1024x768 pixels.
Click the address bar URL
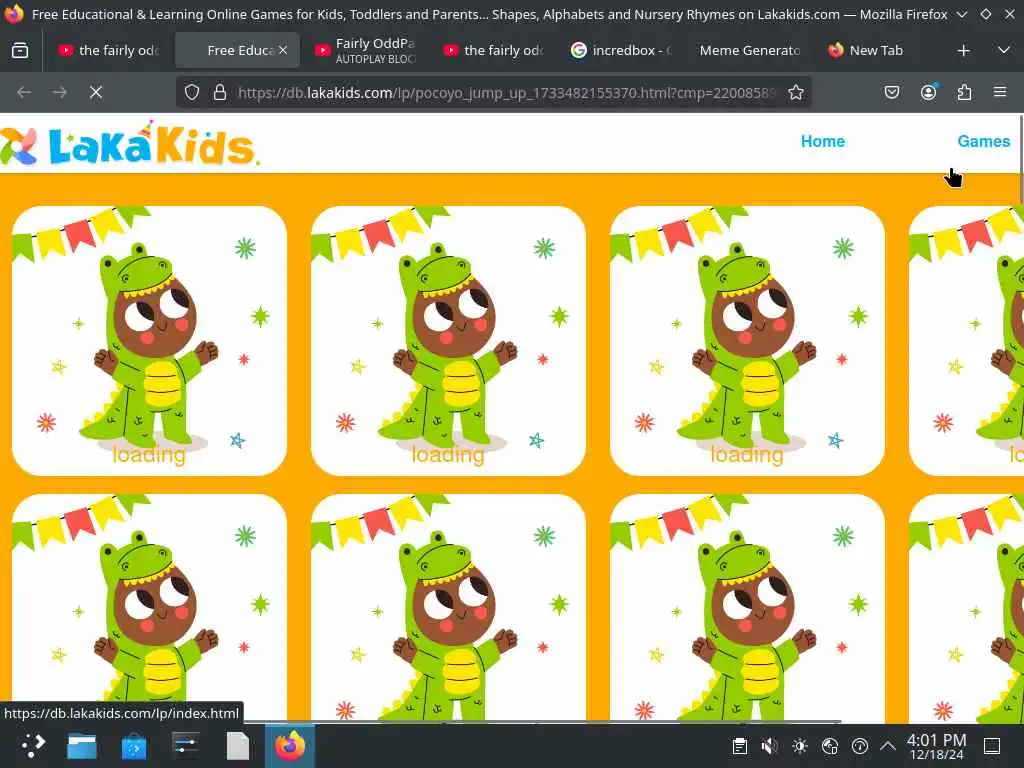pos(506,93)
